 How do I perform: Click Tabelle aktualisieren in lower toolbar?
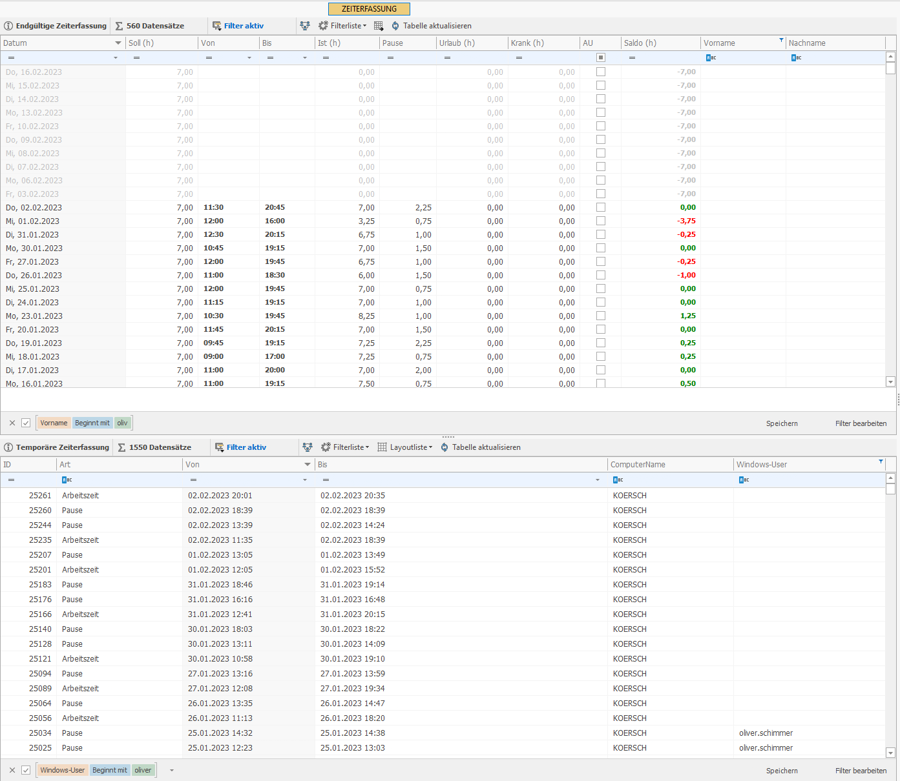486,447
